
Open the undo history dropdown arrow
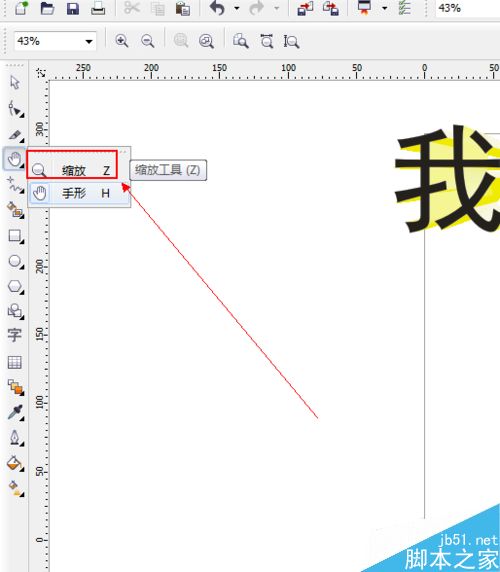(237, 8)
